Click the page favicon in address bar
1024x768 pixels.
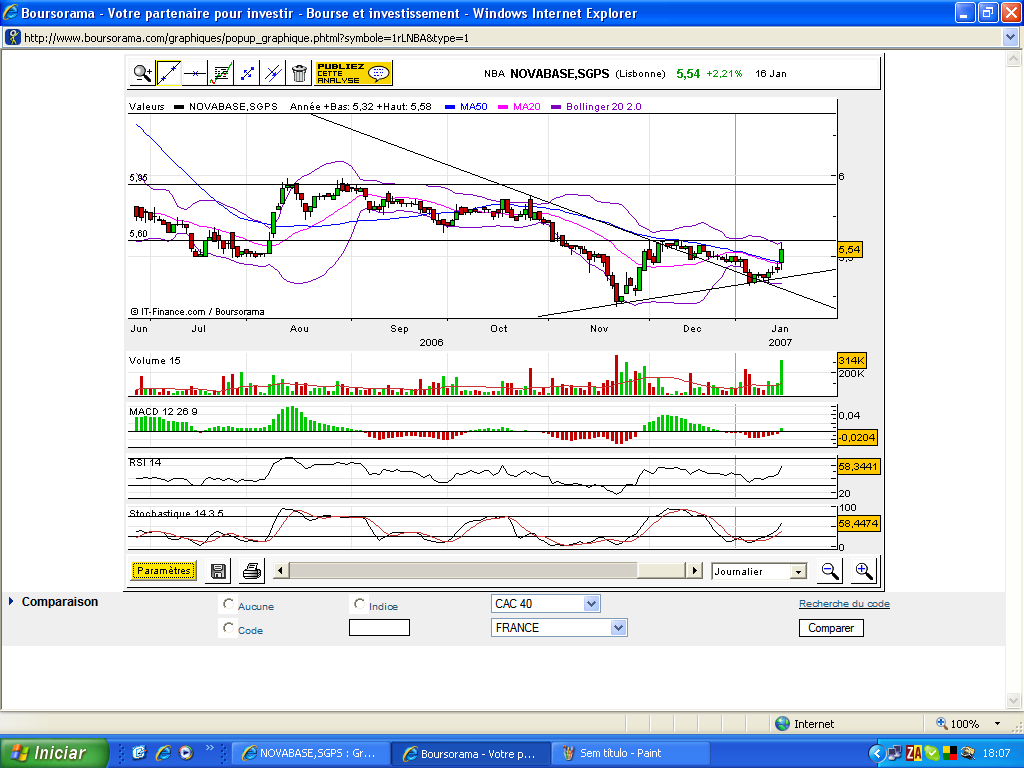[12, 37]
